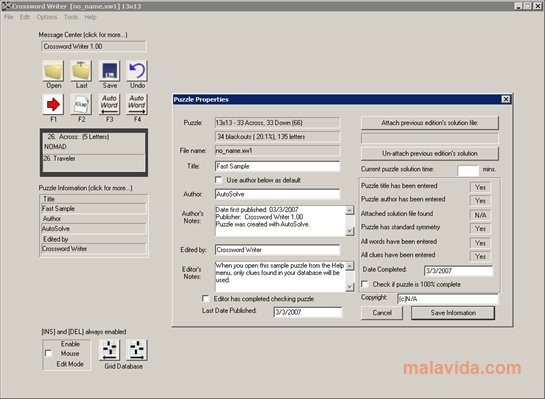545x399 pixels.
Task: Open a puzzle with the Open folder icon
Action: point(53,71)
